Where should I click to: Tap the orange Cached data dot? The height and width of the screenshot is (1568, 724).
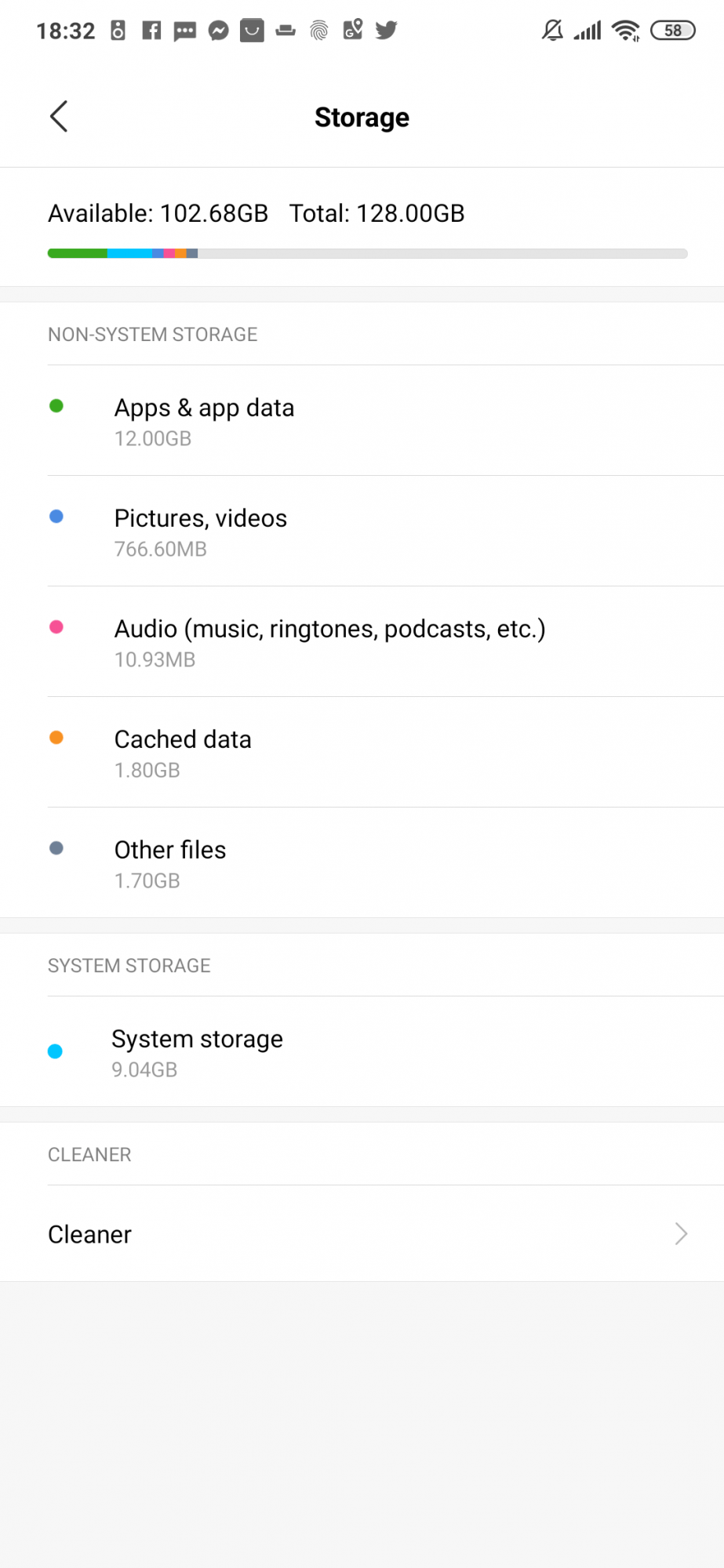tap(56, 738)
